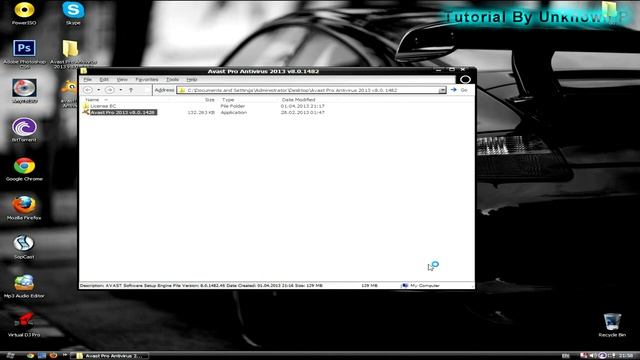The height and width of the screenshot is (360, 640).
Task: Click the Go arrow next to address bar
Action: [x=453, y=90]
